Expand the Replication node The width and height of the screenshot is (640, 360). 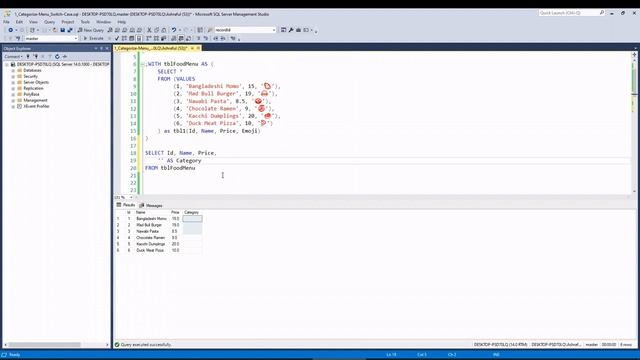(x=13, y=88)
